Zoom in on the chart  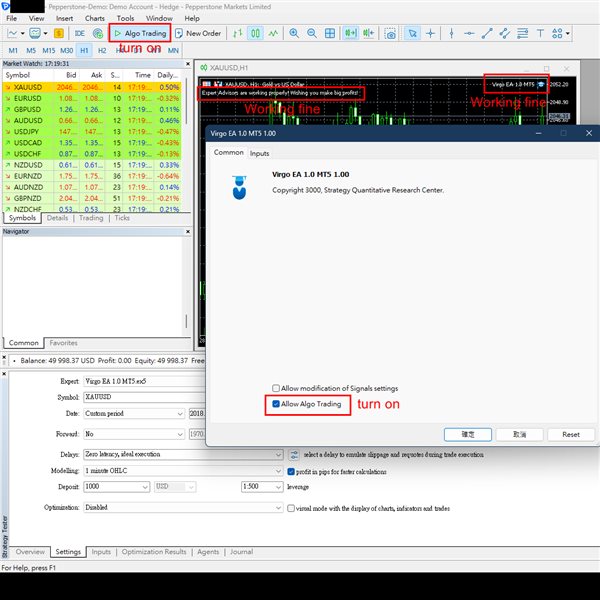[294, 34]
